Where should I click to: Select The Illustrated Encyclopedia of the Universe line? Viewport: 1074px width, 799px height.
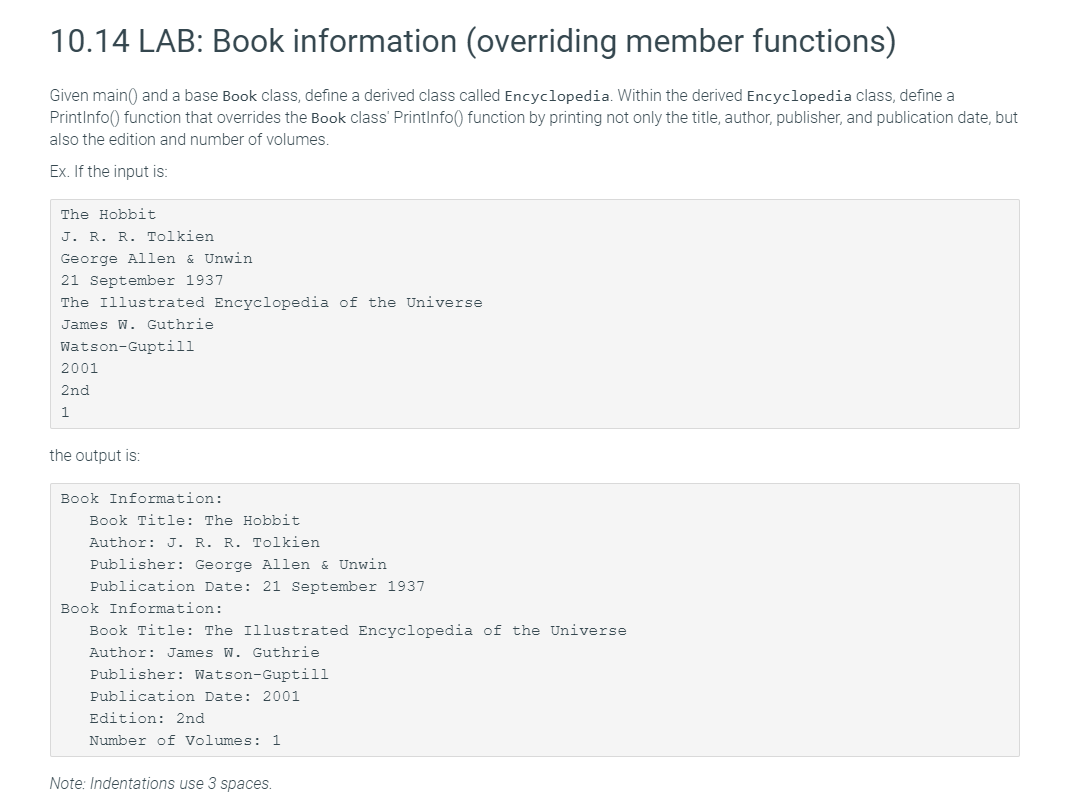(x=271, y=302)
